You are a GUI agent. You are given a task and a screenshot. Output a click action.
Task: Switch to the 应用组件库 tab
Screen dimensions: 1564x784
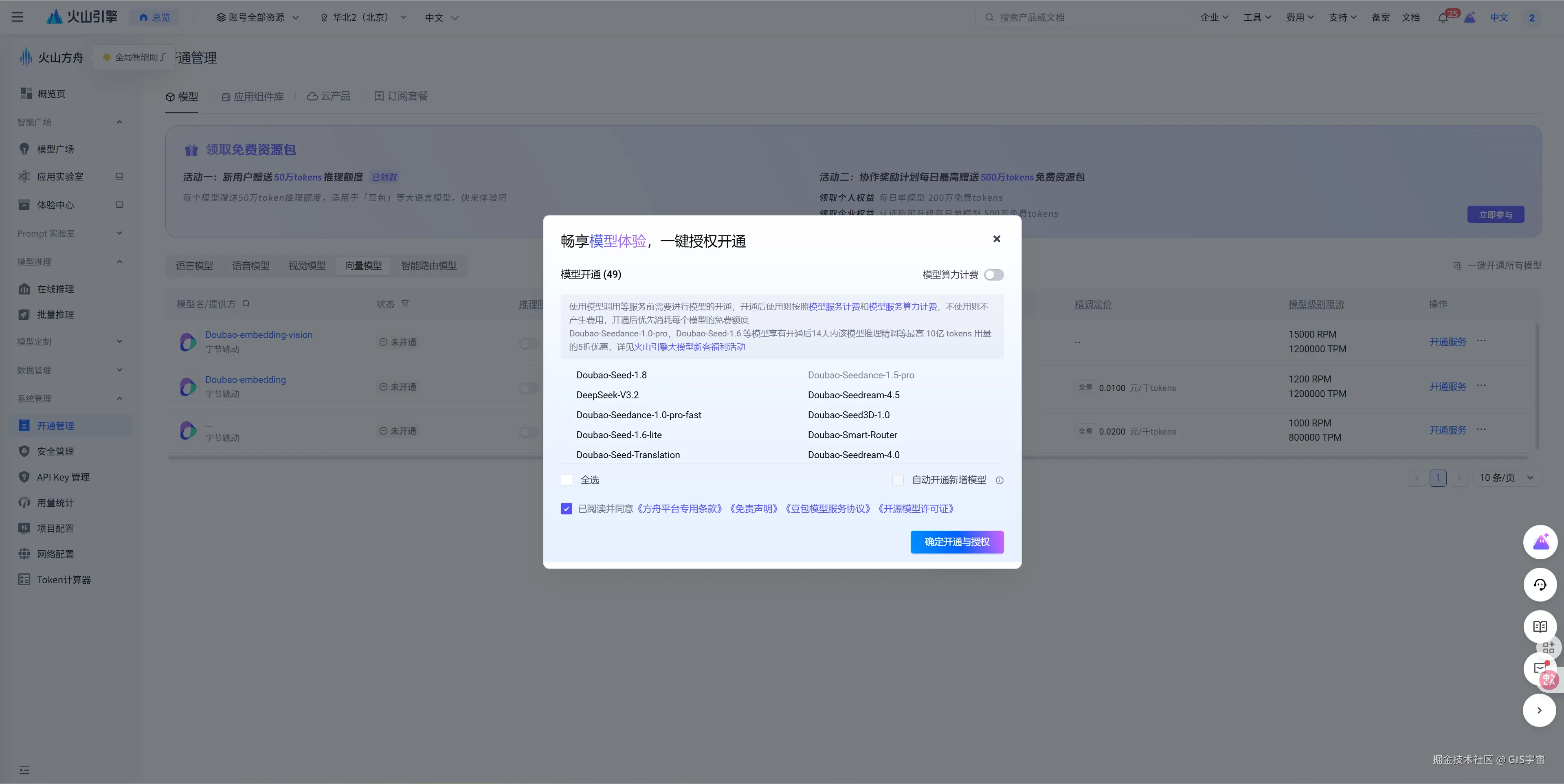coord(253,97)
